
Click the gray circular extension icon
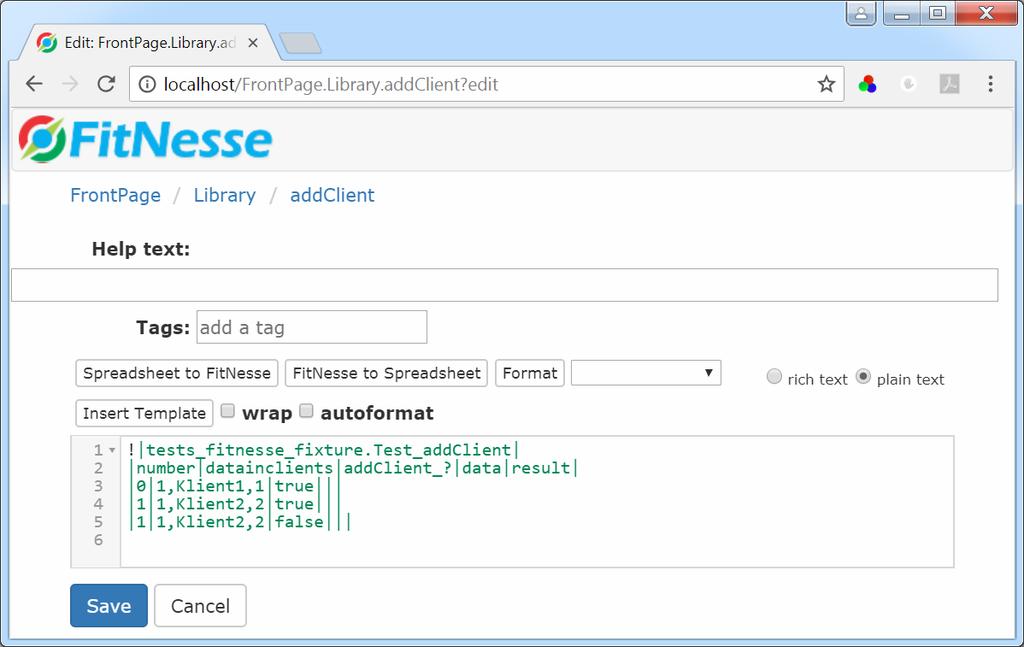pos(908,84)
